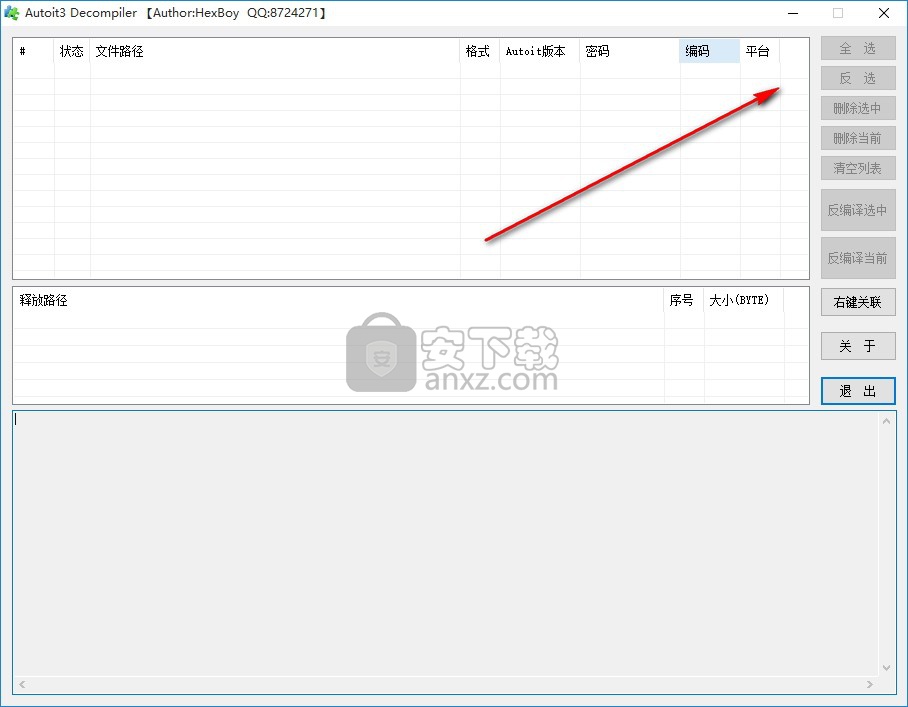The image size is (908, 707).
Task: Click the log horizontal scrollbar left arrow
Action: (22, 684)
